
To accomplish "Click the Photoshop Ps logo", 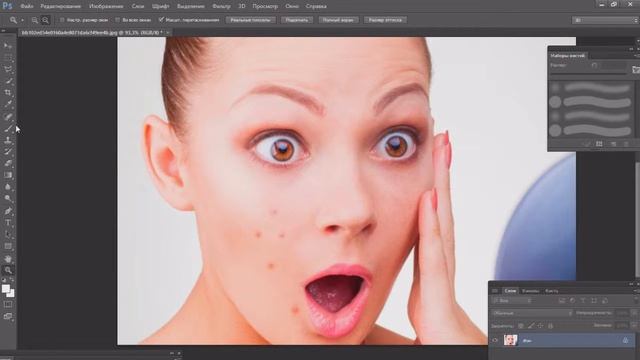I will pyautogui.click(x=7, y=6).
